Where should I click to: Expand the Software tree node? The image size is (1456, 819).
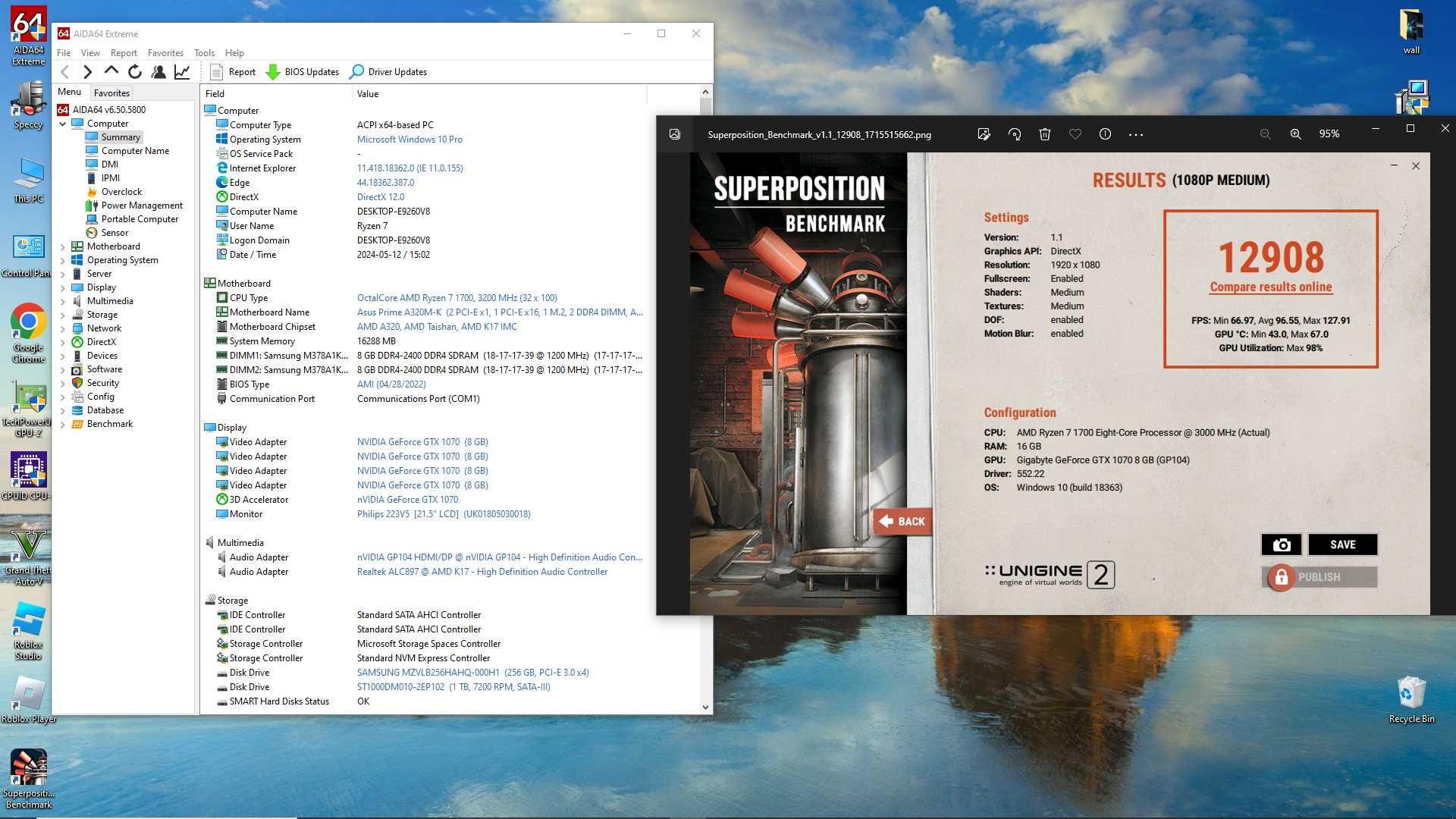click(x=63, y=369)
